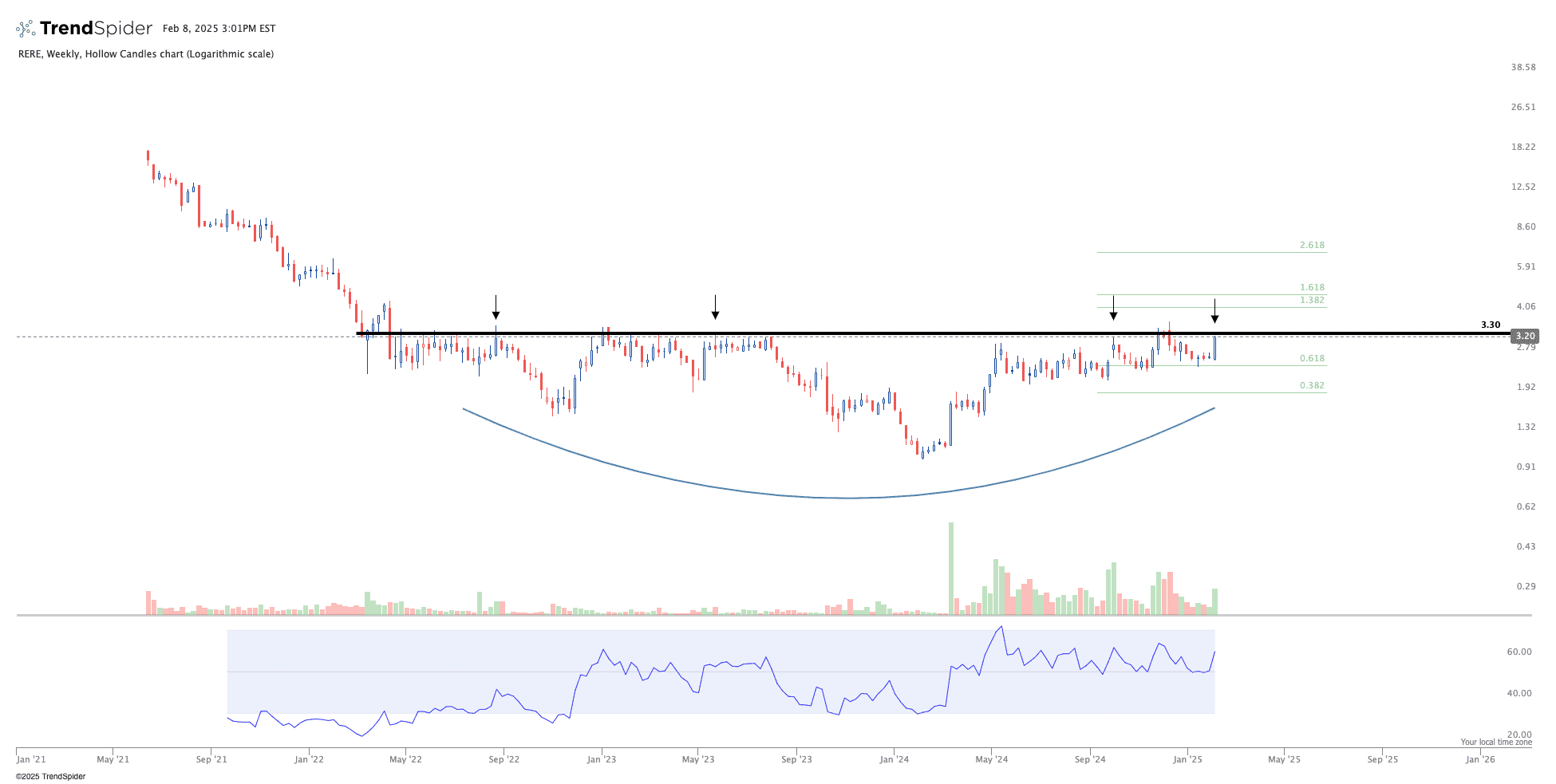Click the 60.00 RSI axis label
Image resolution: width=1556 pixels, height=784 pixels.
(1518, 652)
